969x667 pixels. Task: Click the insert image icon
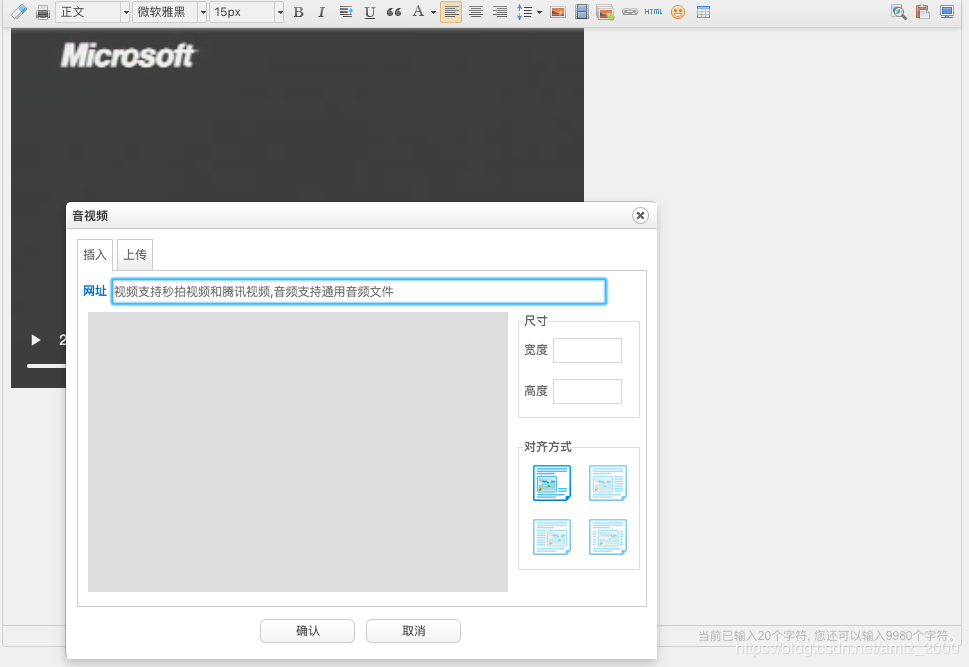point(558,12)
